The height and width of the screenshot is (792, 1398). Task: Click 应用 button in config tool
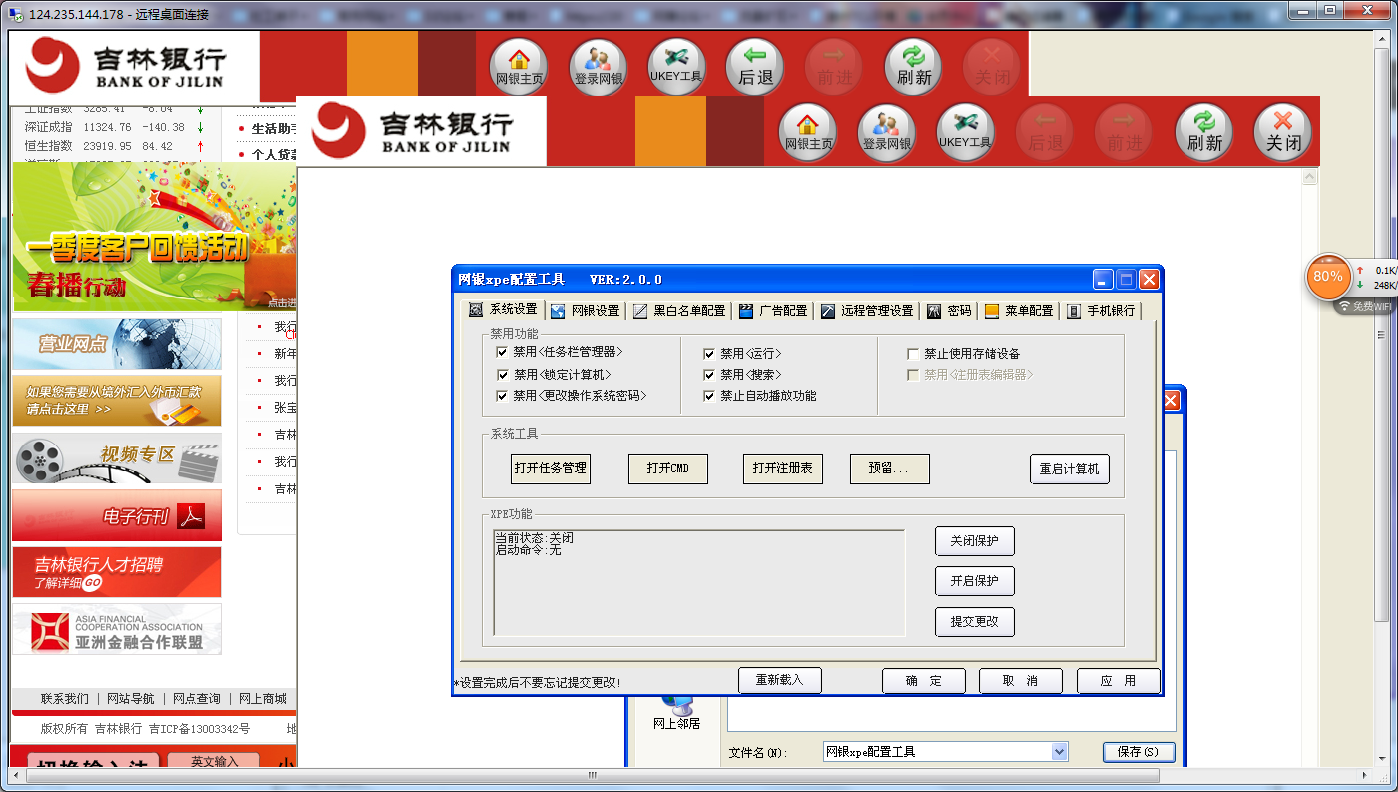click(x=1119, y=681)
